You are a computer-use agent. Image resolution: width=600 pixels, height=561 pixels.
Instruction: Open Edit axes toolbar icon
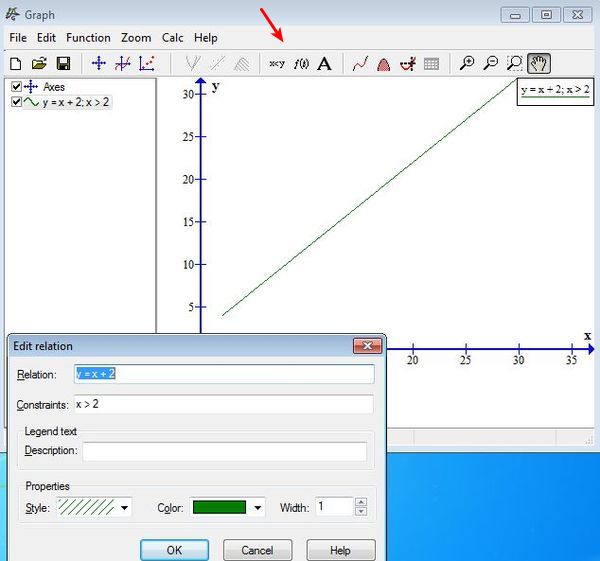point(99,64)
